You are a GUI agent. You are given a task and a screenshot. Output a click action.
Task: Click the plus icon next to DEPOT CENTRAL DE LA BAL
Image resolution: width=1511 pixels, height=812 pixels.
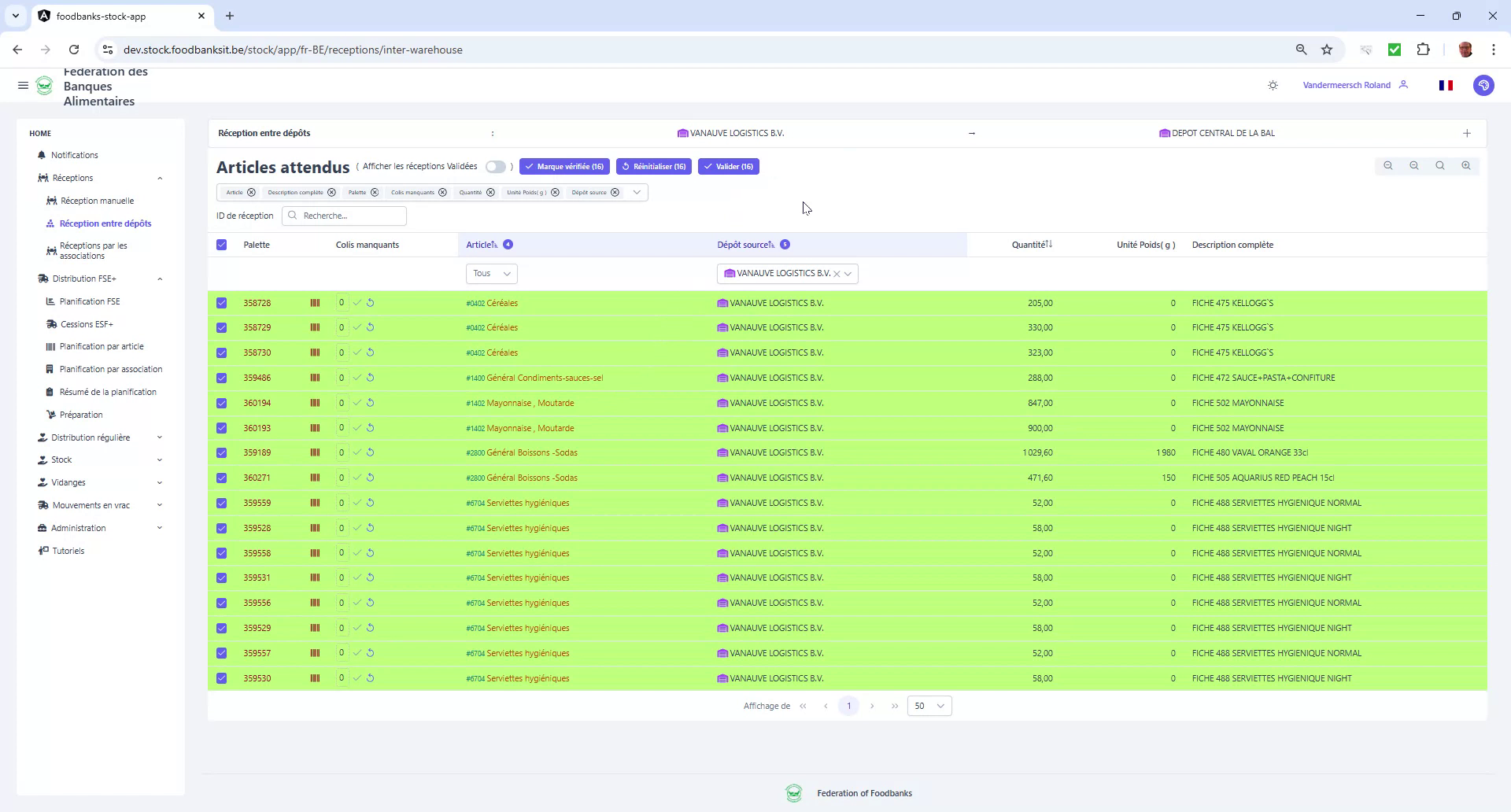click(1467, 133)
